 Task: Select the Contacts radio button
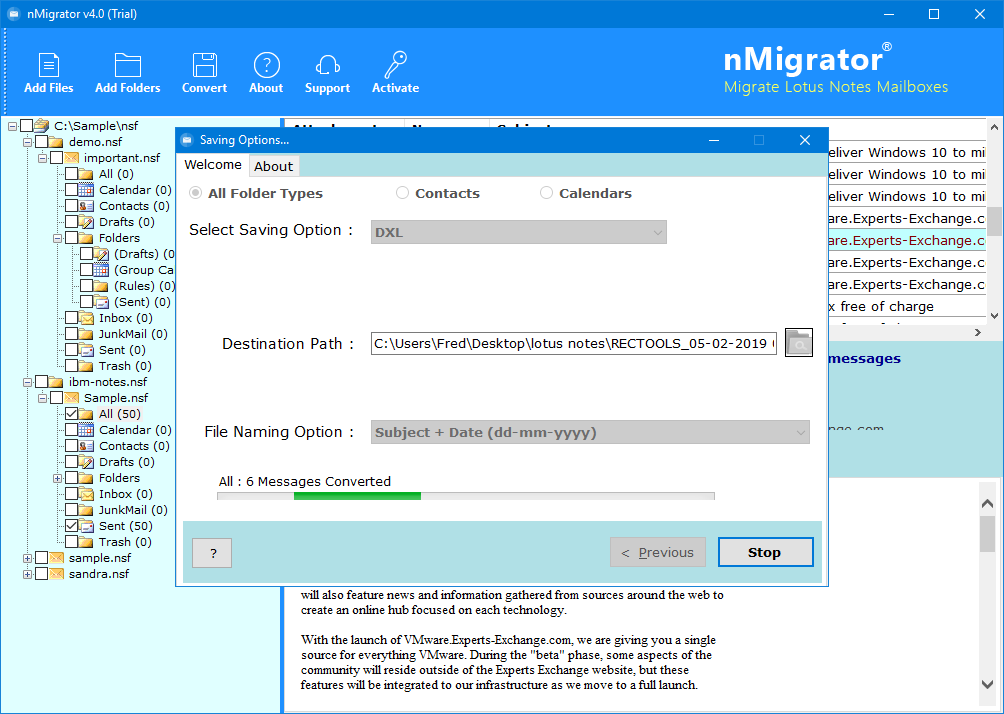pyautogui.click(x=402, y=193)
